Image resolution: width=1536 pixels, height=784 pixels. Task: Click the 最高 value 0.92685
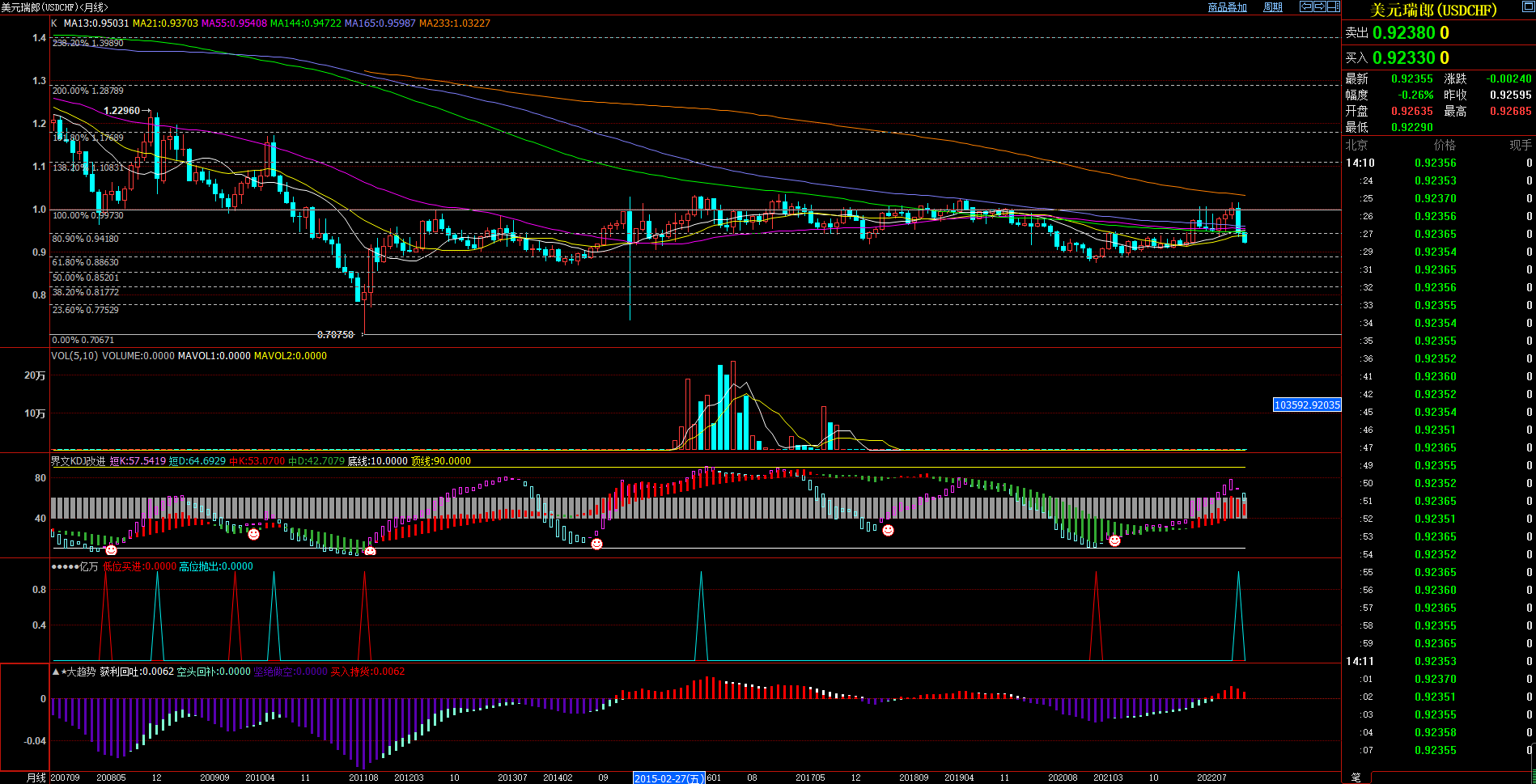(1511, 111)
